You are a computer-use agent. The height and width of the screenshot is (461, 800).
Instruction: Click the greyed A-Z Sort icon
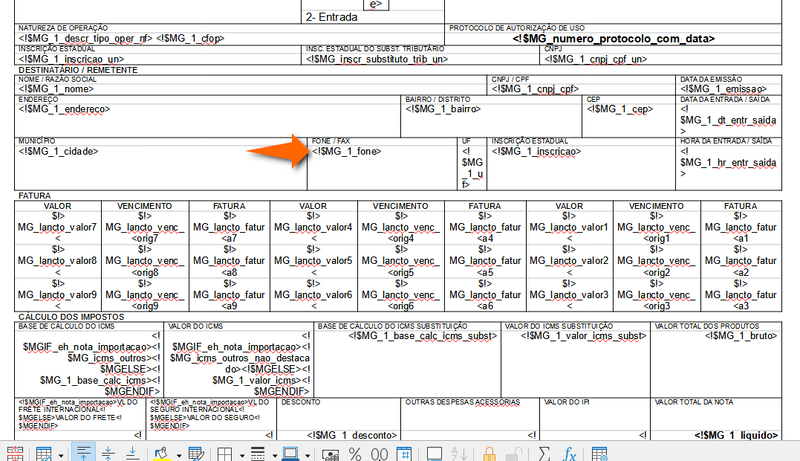[x=459, y=454]
